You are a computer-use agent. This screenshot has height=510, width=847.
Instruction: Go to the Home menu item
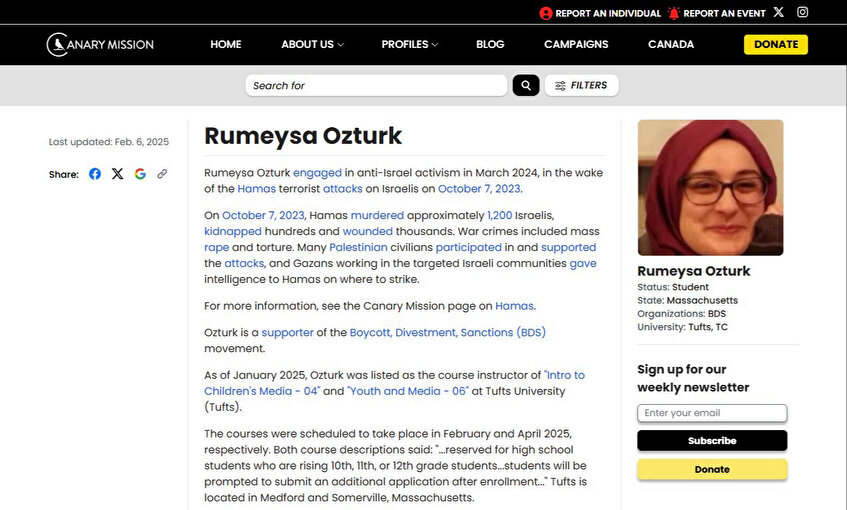[226, 44]
